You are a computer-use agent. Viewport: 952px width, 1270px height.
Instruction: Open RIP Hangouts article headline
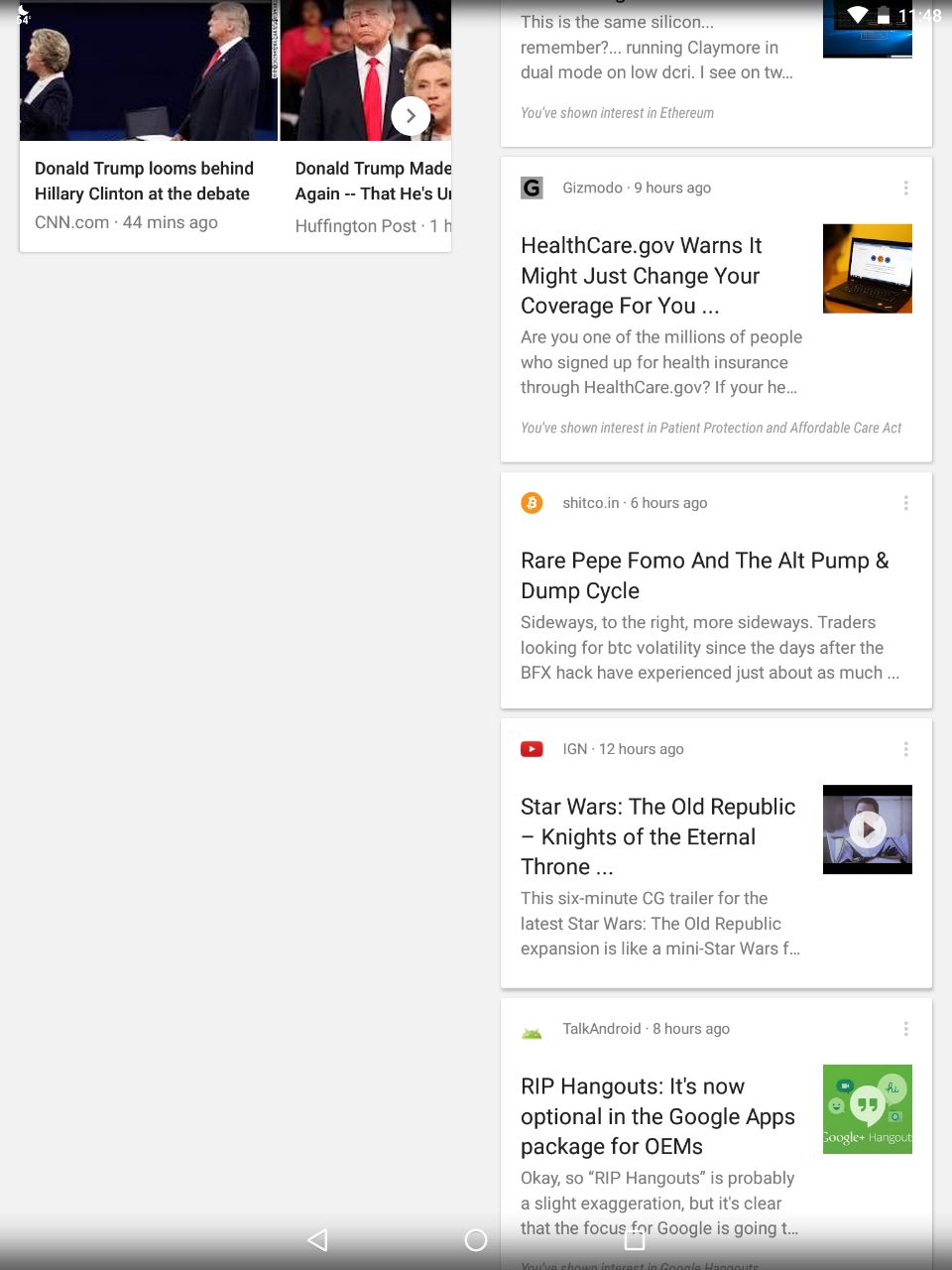click(x=657, y=1116)
